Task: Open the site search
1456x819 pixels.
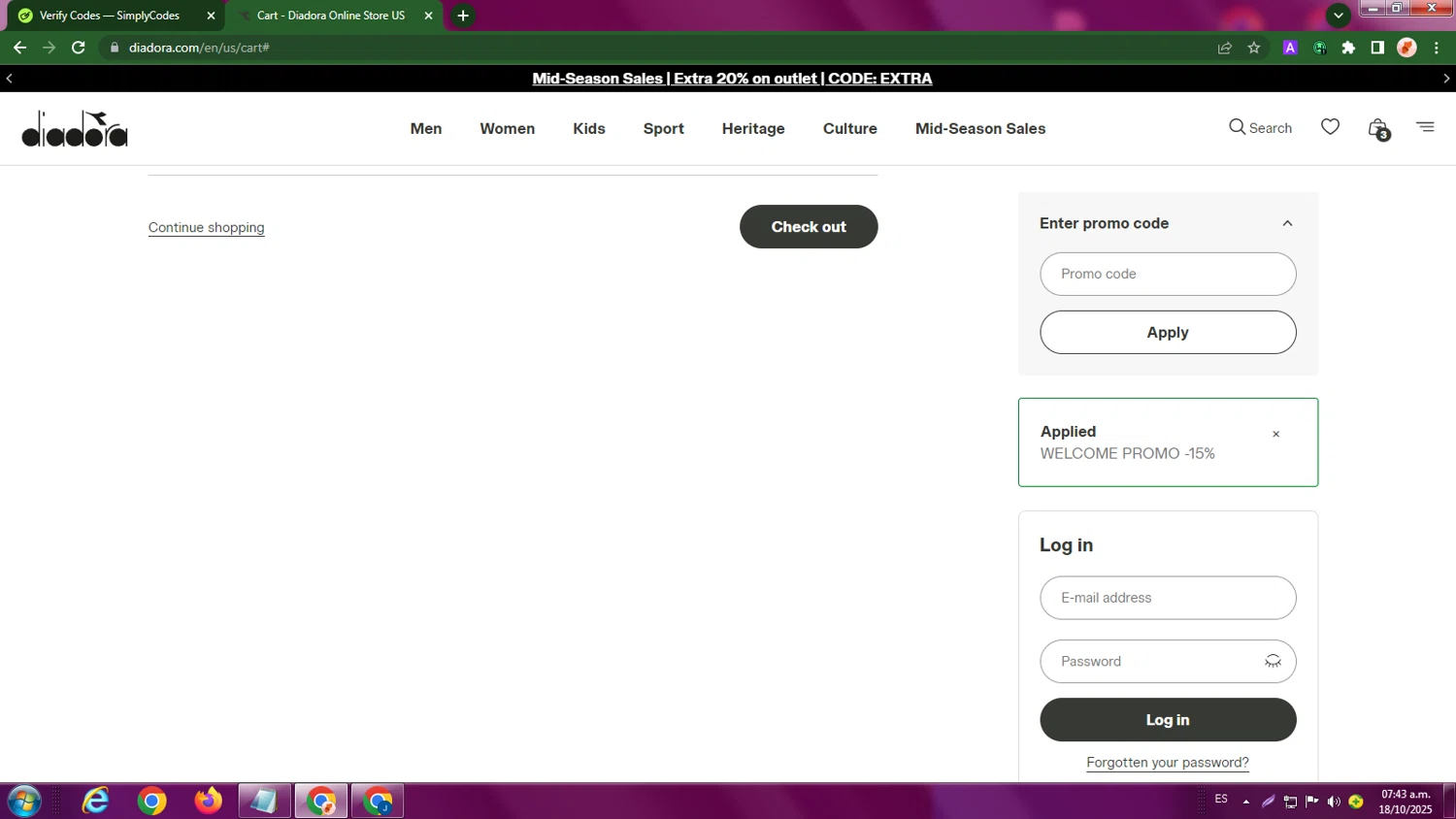Action: (1260, 127)
